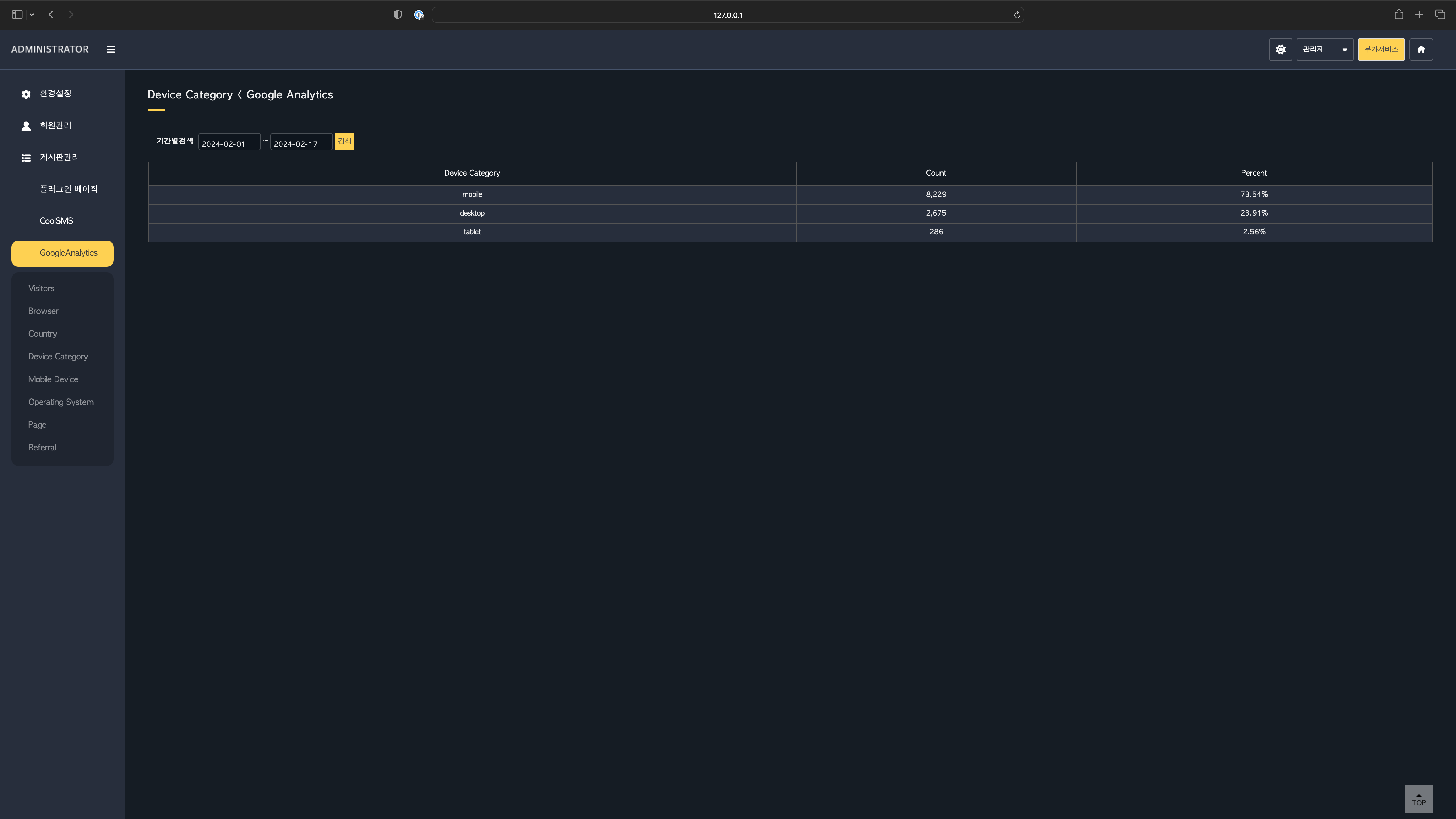
Task: Open the Operating System report link
Action: point(61,402)
